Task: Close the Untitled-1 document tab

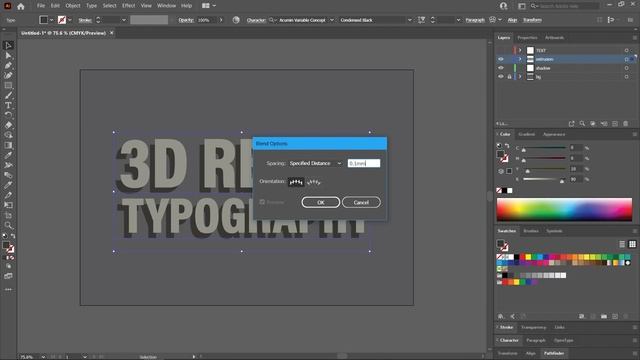Action: click(x=111, y=33)
